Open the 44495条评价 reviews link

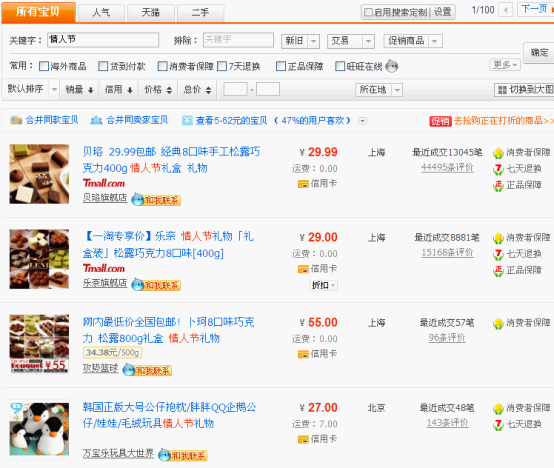point(447,167)
